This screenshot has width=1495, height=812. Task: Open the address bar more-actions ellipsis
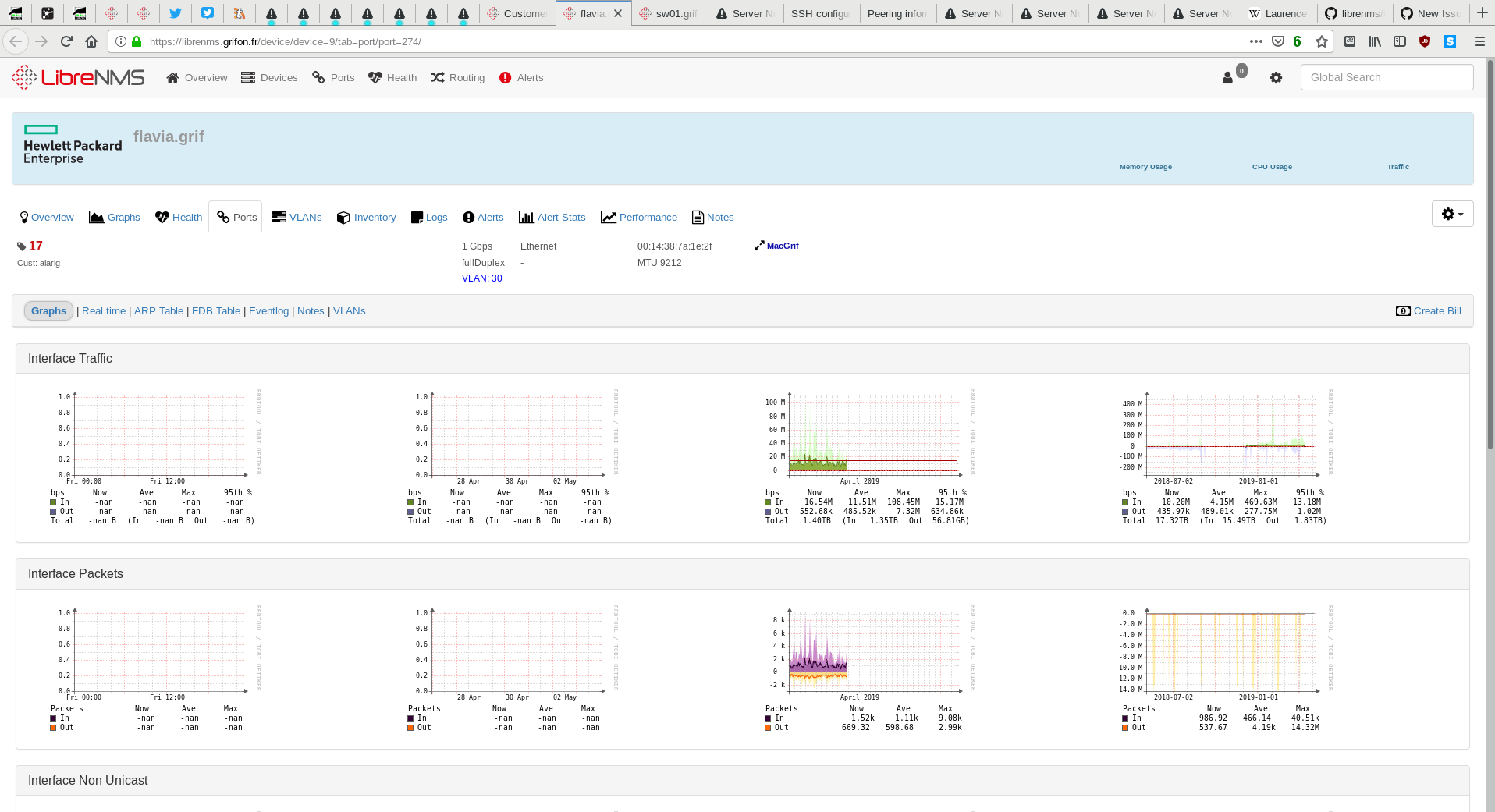point(1255,41)
